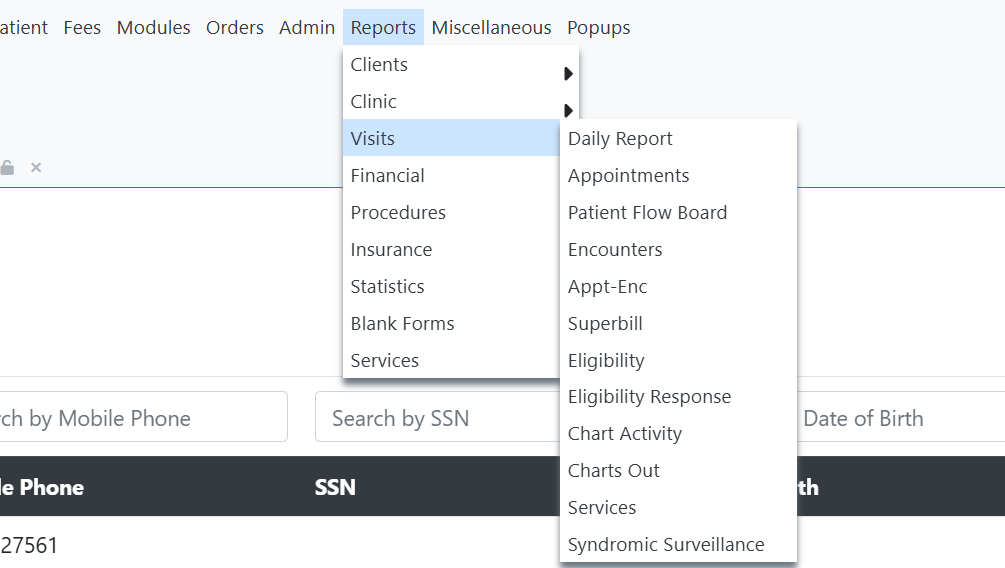Open the Miscellaneous menu
1005x568 pixels.
[491, 28]
